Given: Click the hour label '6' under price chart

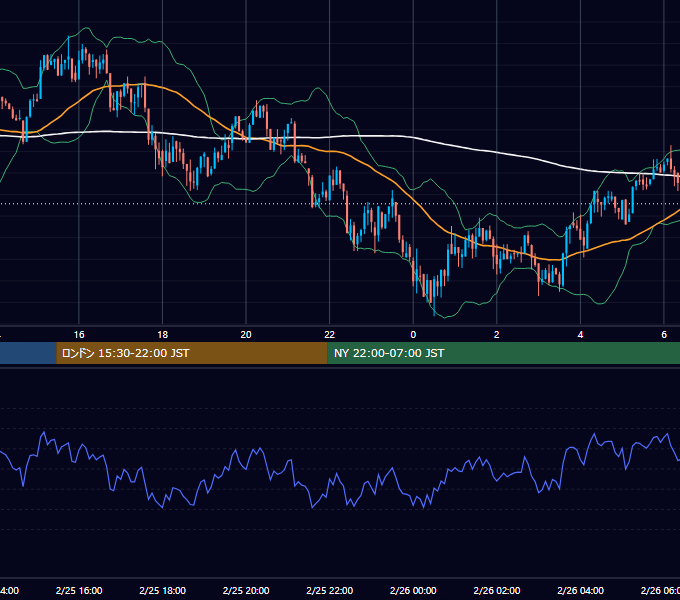Looking at the screenshot, I should [664, 335].
